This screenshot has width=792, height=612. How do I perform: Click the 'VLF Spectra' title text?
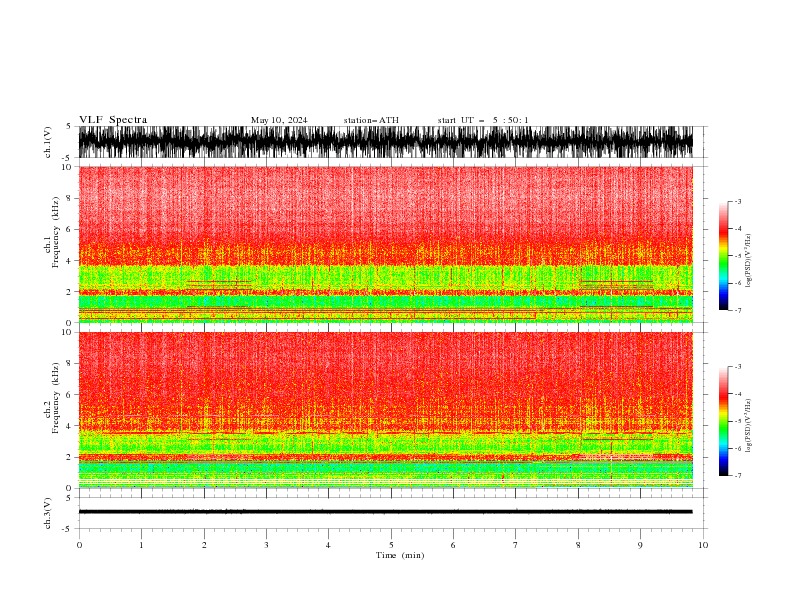pyautogui.click(x=113, y=120)
